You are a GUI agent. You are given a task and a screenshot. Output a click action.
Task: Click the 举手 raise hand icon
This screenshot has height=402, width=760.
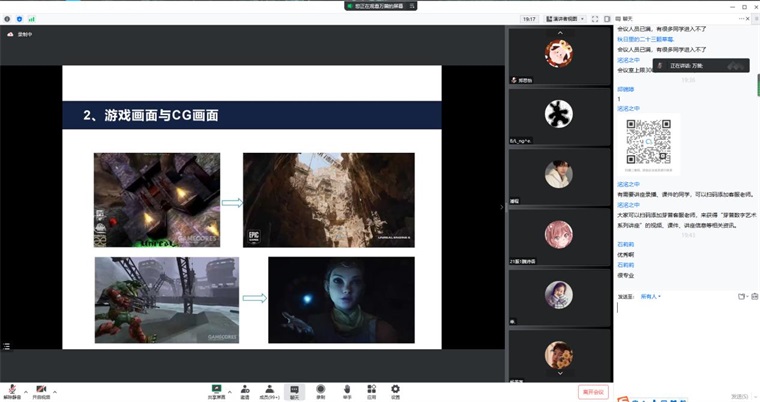[347, 391]
